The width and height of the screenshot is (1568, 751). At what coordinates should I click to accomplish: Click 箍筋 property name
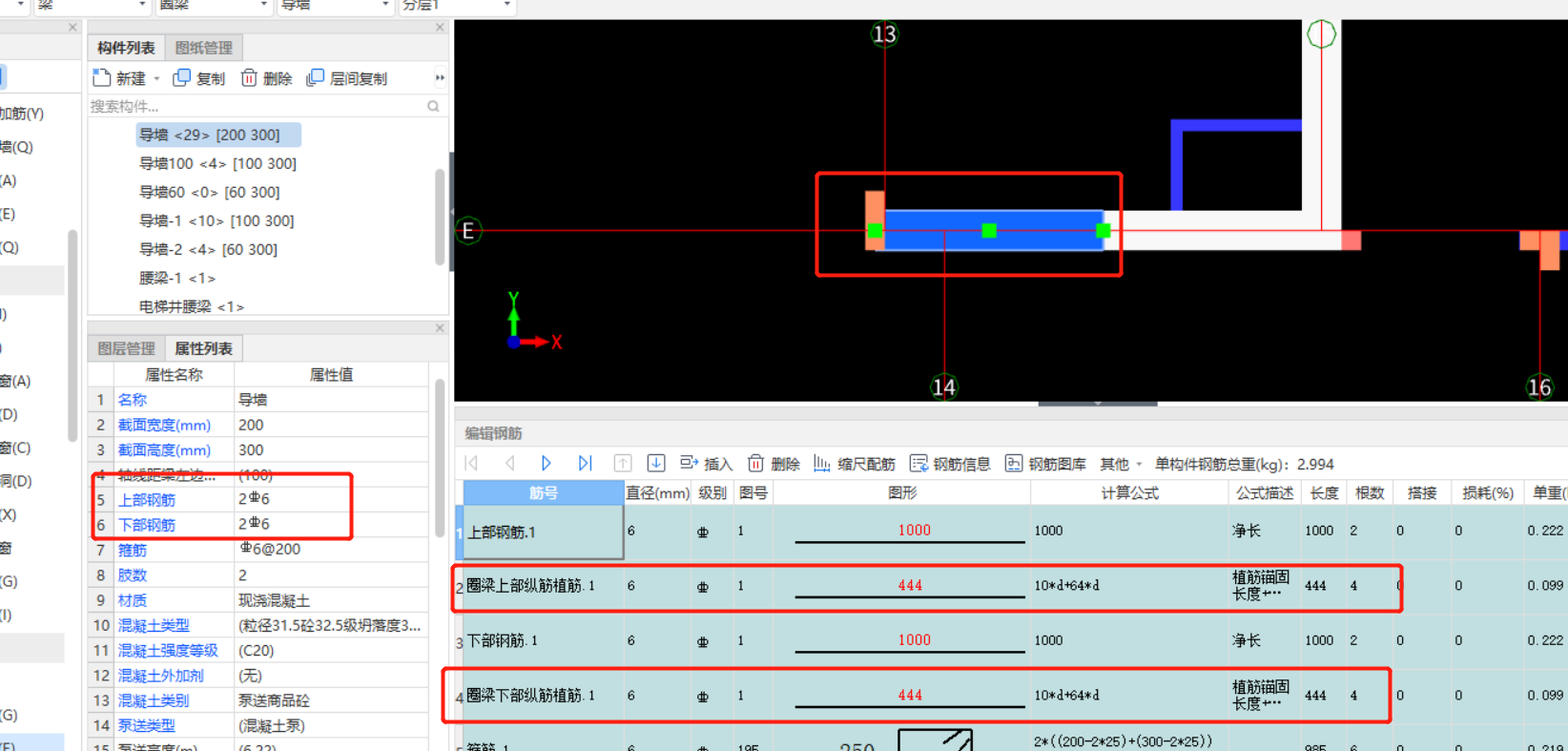(x=133, y=550)
